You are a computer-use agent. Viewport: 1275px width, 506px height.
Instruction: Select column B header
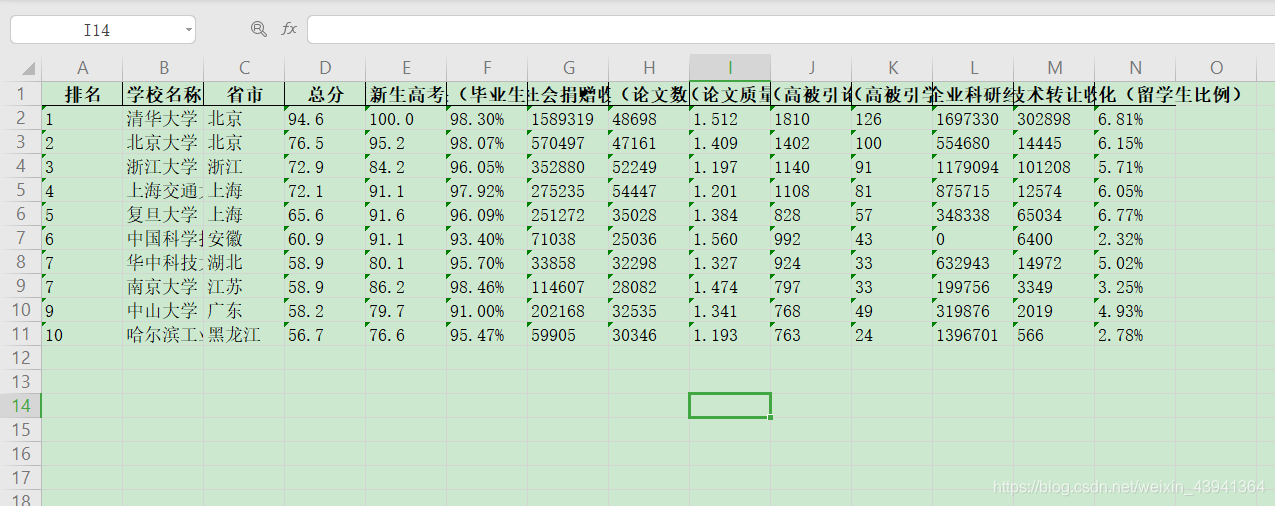163,68
